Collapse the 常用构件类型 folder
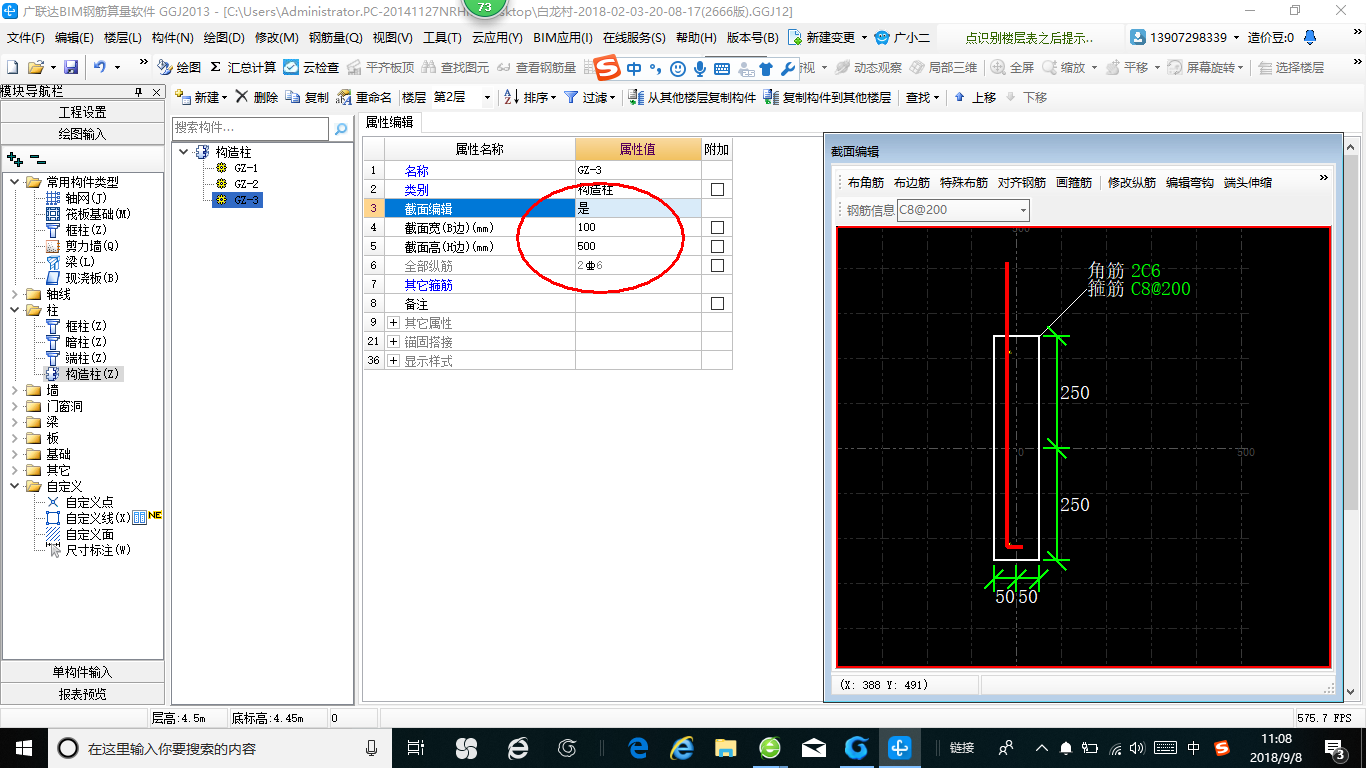This screenshot has width=1366, height=768. click(14, 182)
